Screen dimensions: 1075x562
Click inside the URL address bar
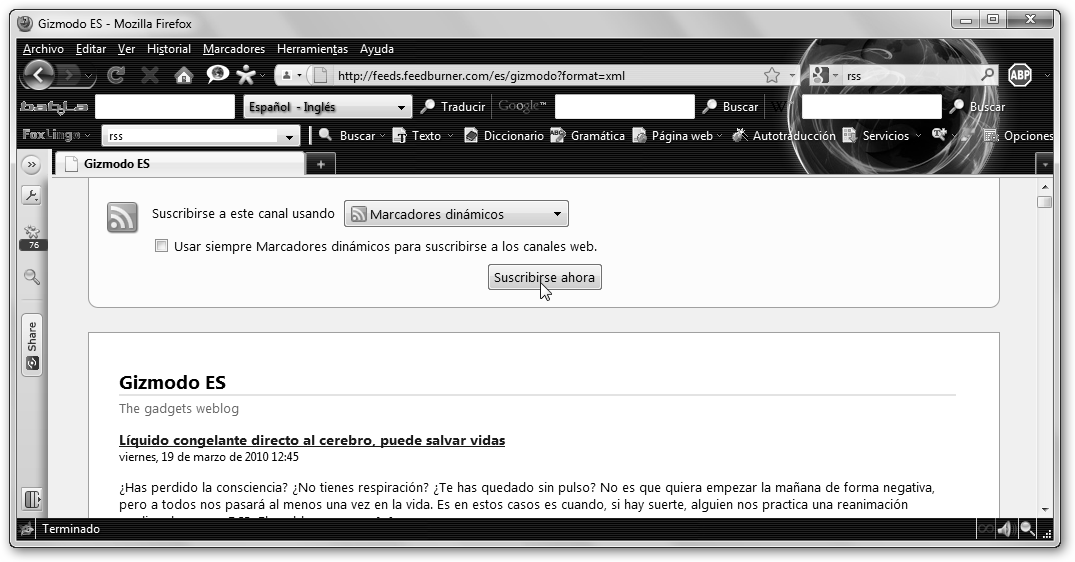(x=540, y=75)
